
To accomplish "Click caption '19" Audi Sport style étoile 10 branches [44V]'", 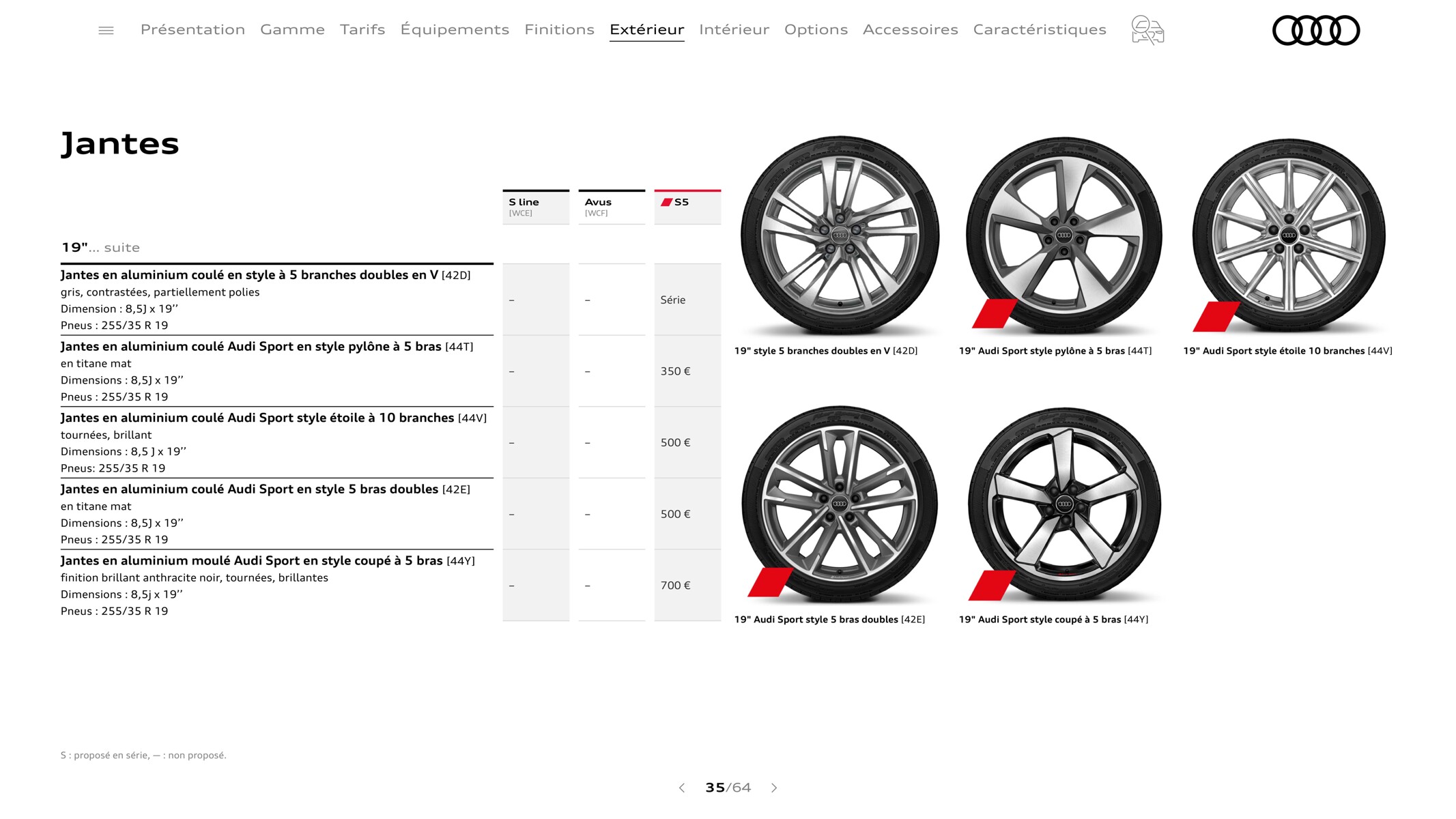I will [1288, 351].
